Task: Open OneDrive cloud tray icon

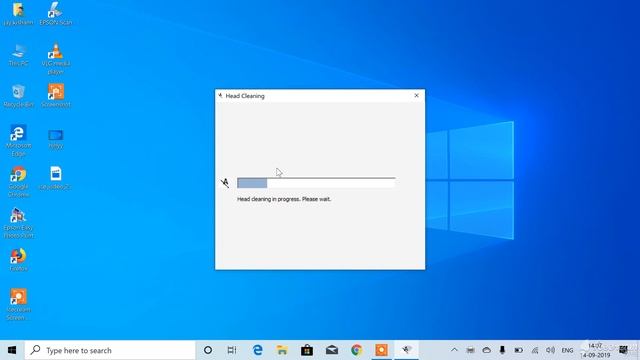Action: tap(487, 350)
